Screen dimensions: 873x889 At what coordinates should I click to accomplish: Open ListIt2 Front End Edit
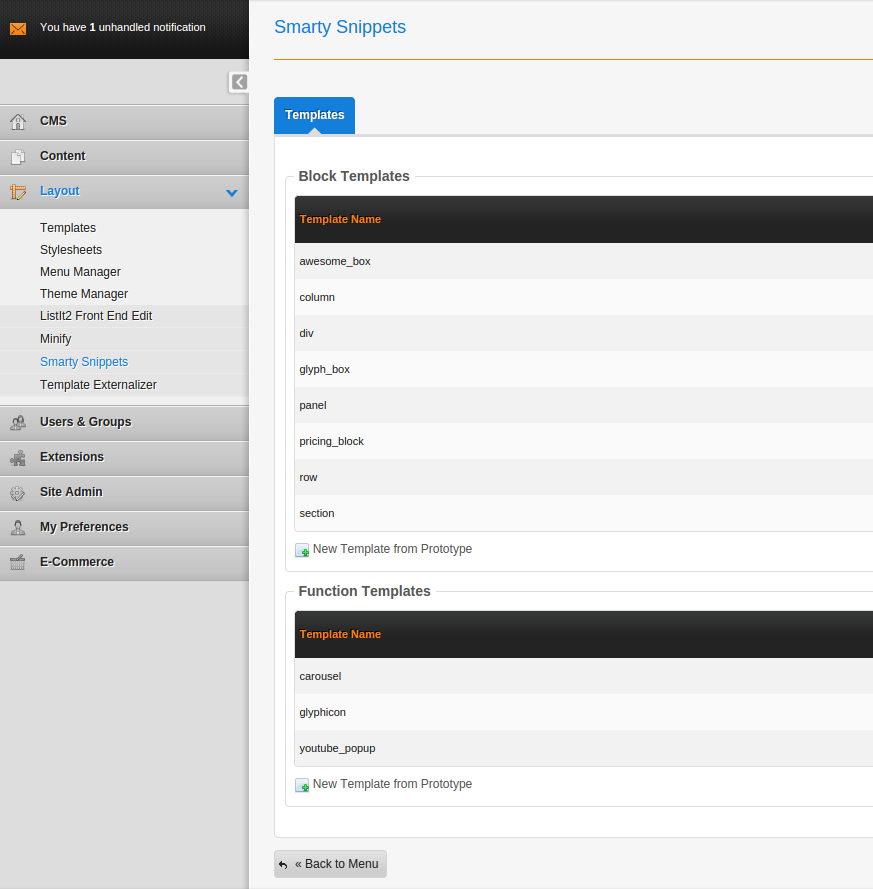[x=96, y=316]
